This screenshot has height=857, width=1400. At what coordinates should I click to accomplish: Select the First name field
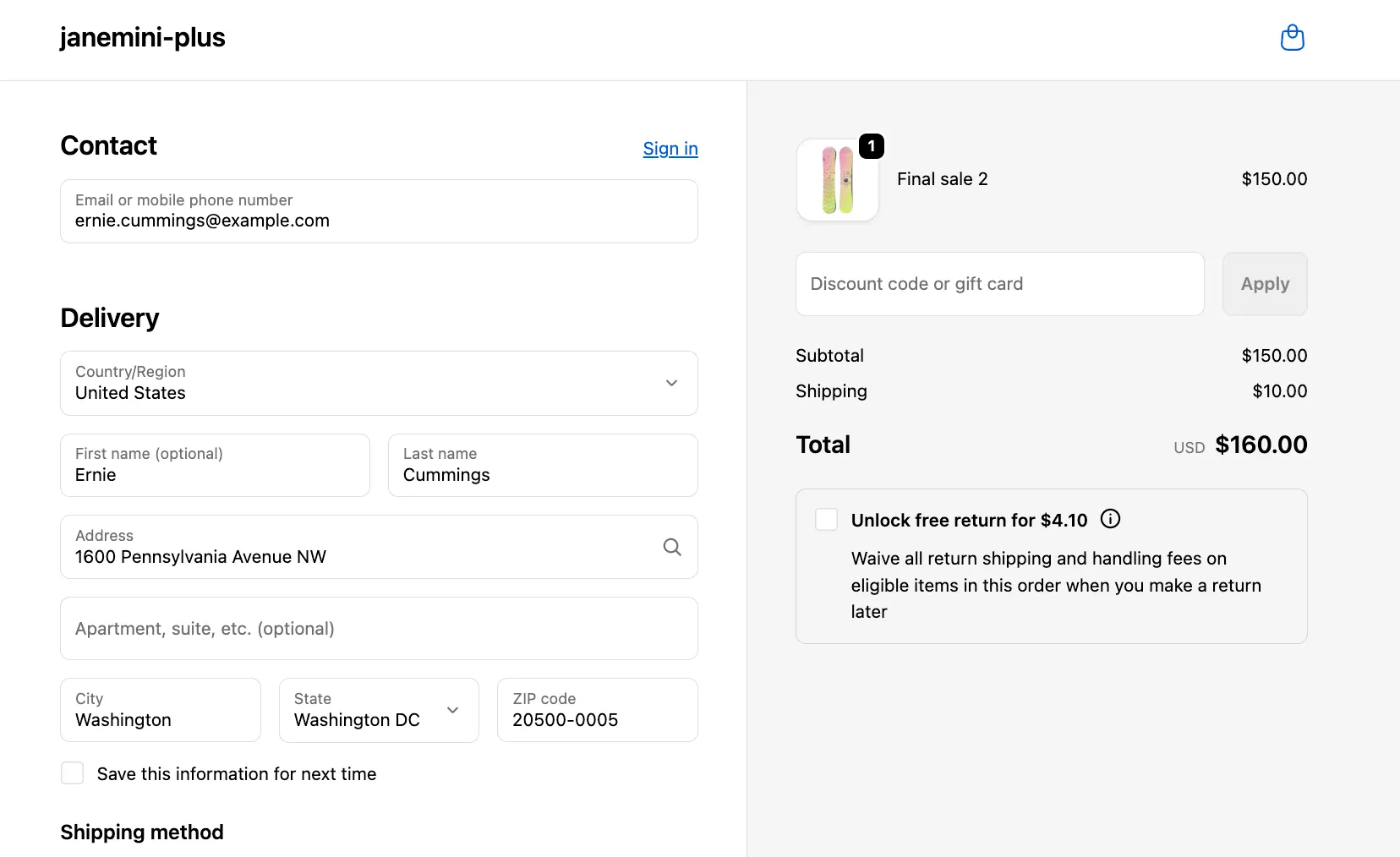tap(215, 466)
